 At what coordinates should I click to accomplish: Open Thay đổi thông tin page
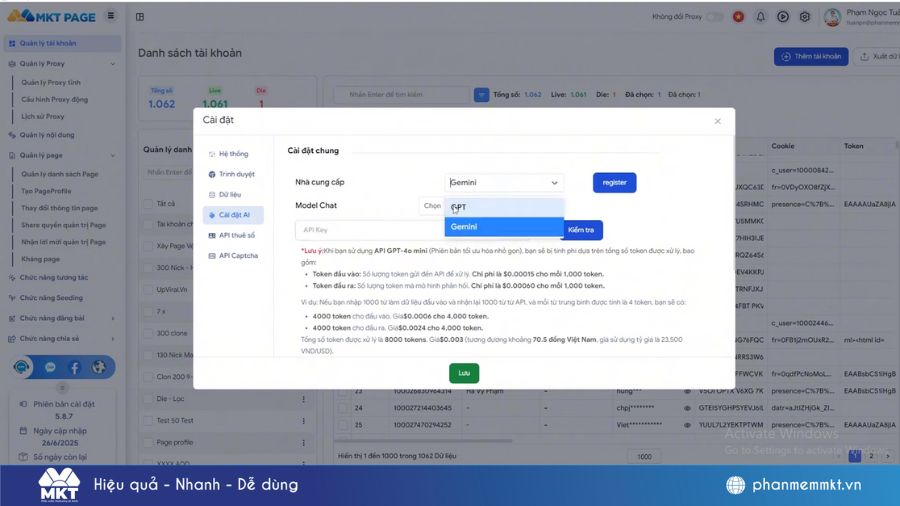tap(59, 208)
